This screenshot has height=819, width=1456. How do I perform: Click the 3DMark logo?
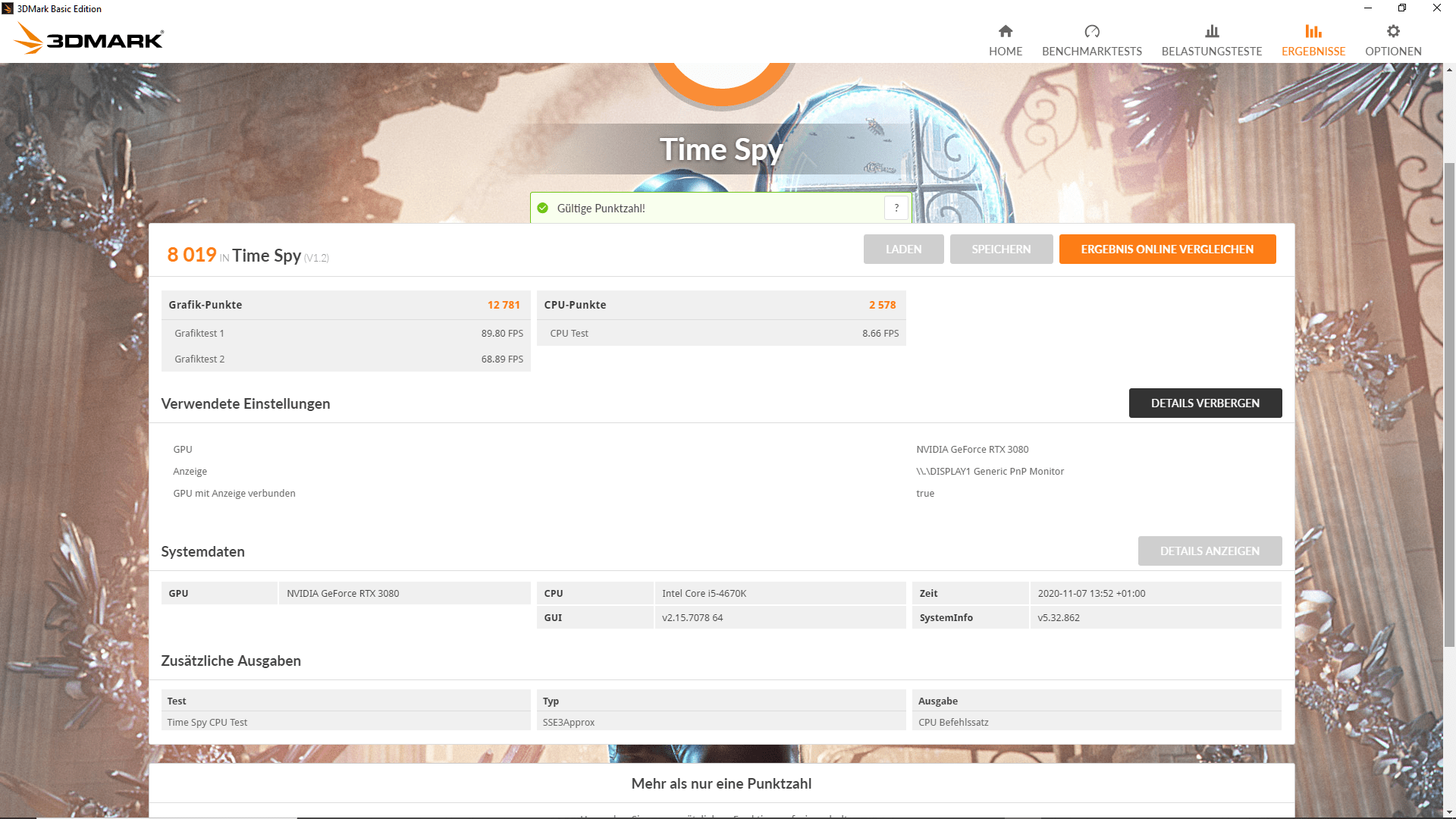point(89,39)
